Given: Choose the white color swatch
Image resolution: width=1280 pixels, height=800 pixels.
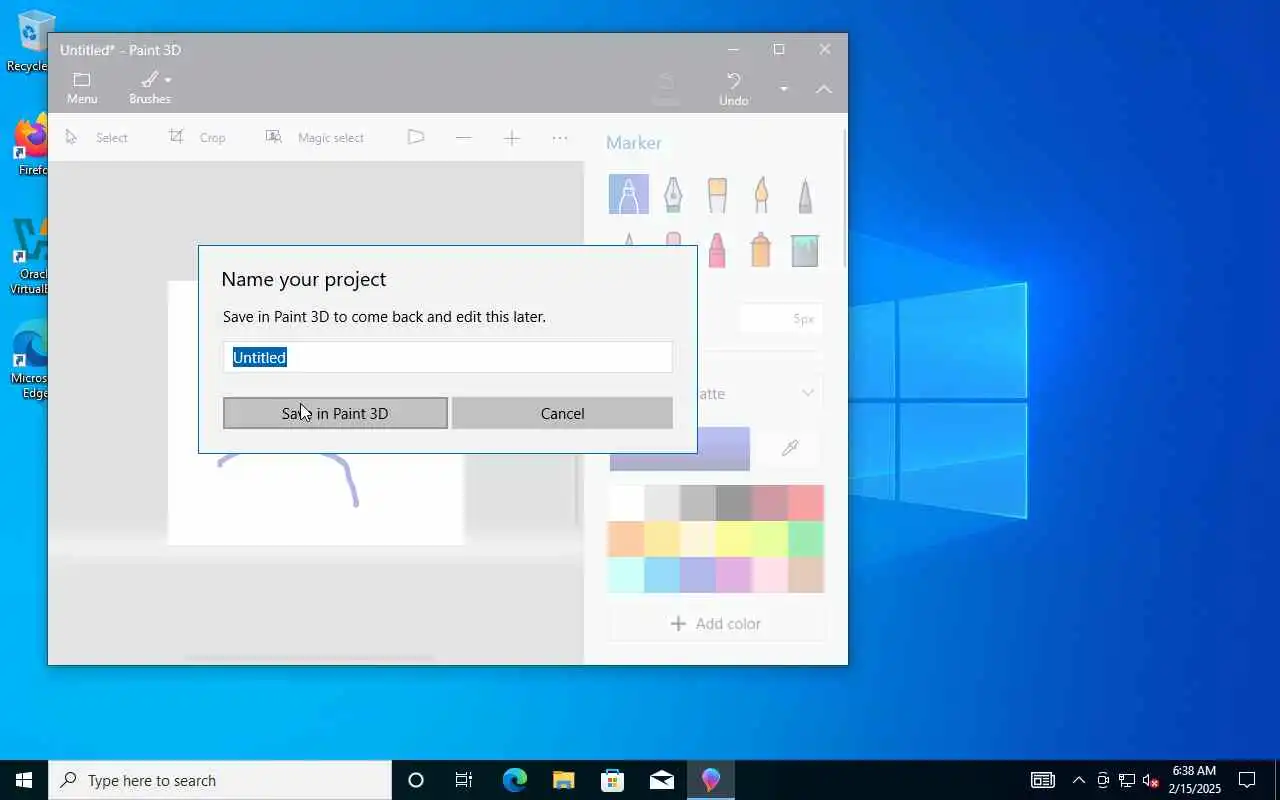Looking at the screenshot, I should click(x=627, y=503).
